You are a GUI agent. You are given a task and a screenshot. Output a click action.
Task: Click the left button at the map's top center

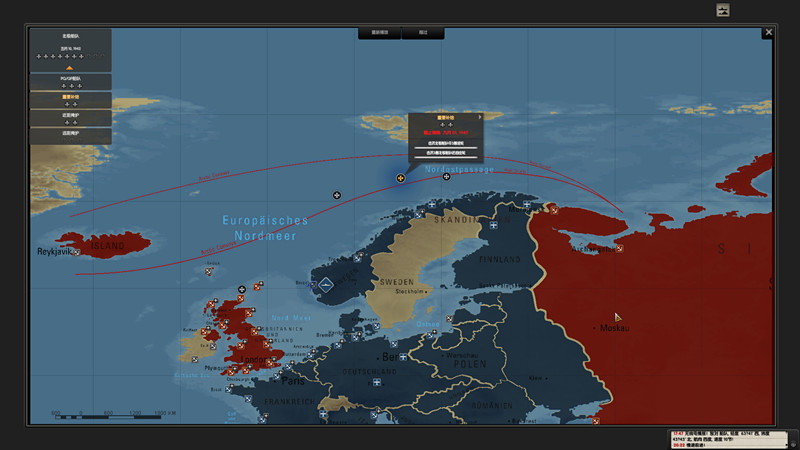coord(380,33)
